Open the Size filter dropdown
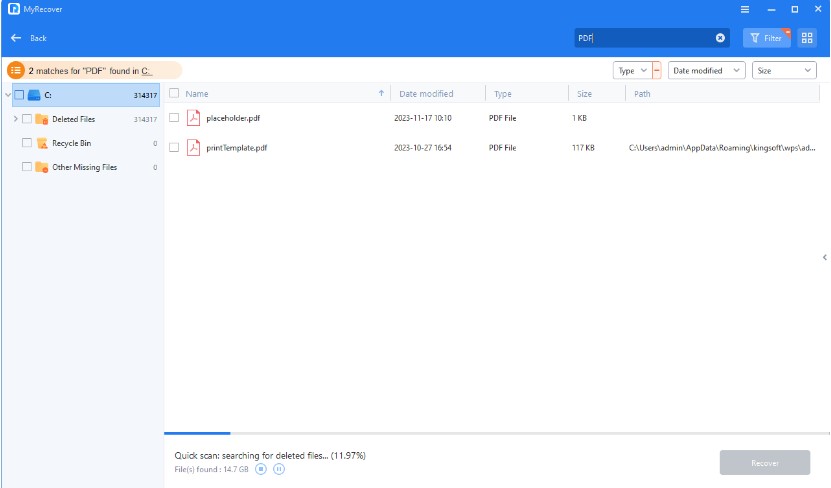This screenshot has width=831, height=488. pyautogui.click(x=784, y=70)
